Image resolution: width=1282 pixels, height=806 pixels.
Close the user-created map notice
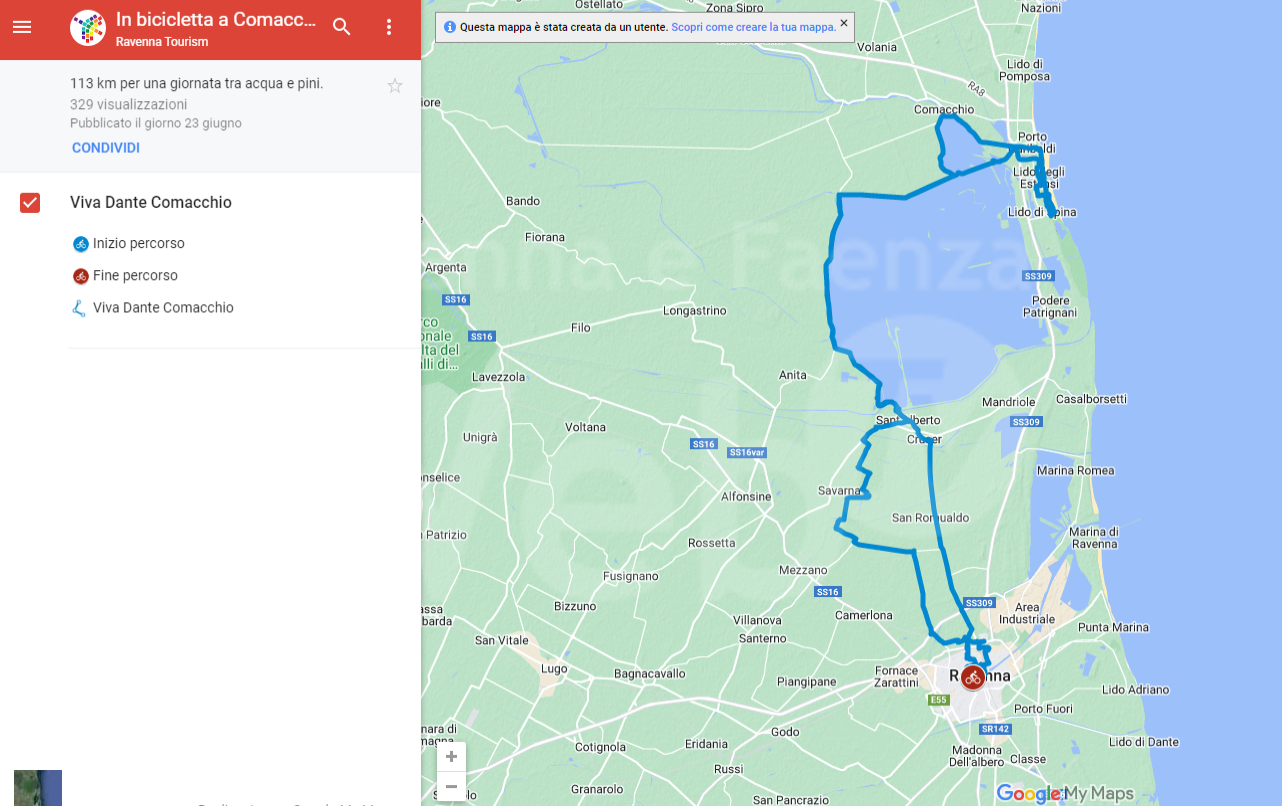click(844, 22)
